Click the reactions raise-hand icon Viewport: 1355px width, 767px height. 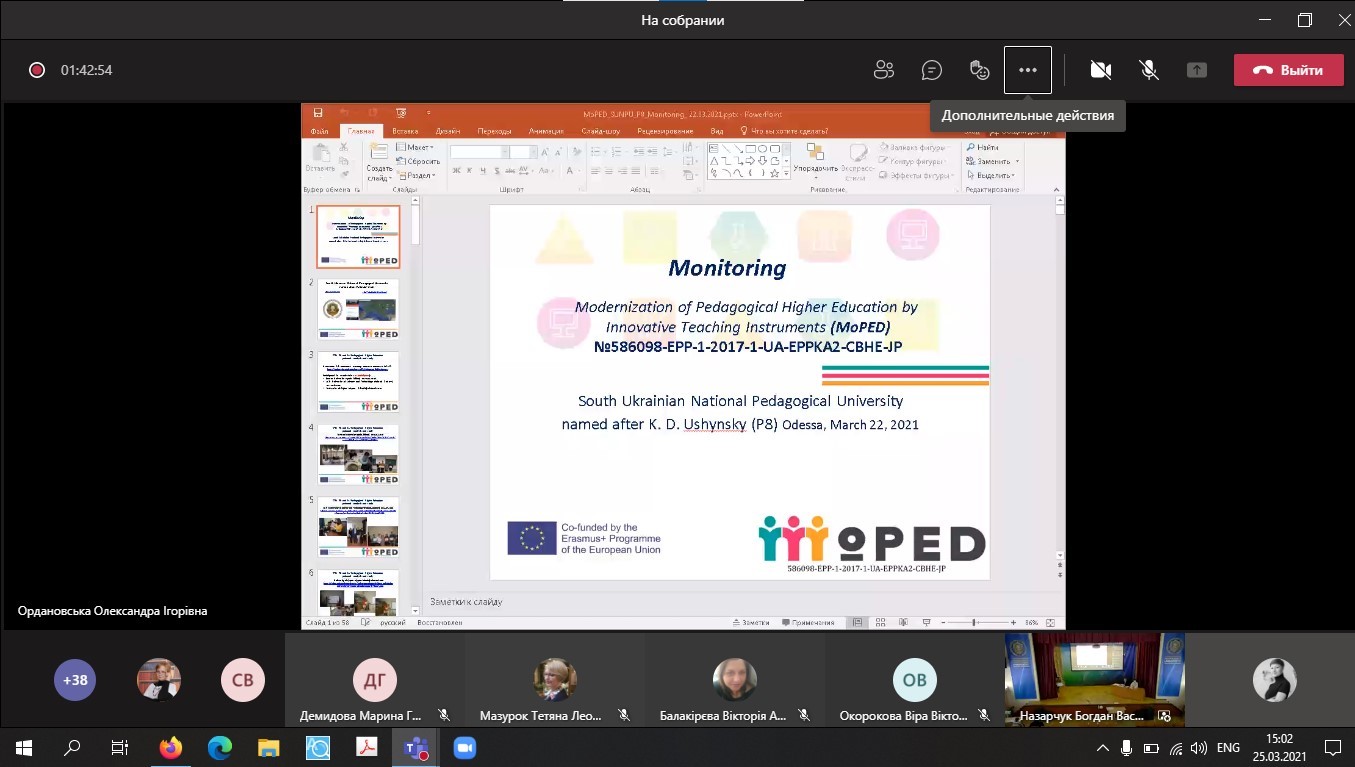coord(980,70)
